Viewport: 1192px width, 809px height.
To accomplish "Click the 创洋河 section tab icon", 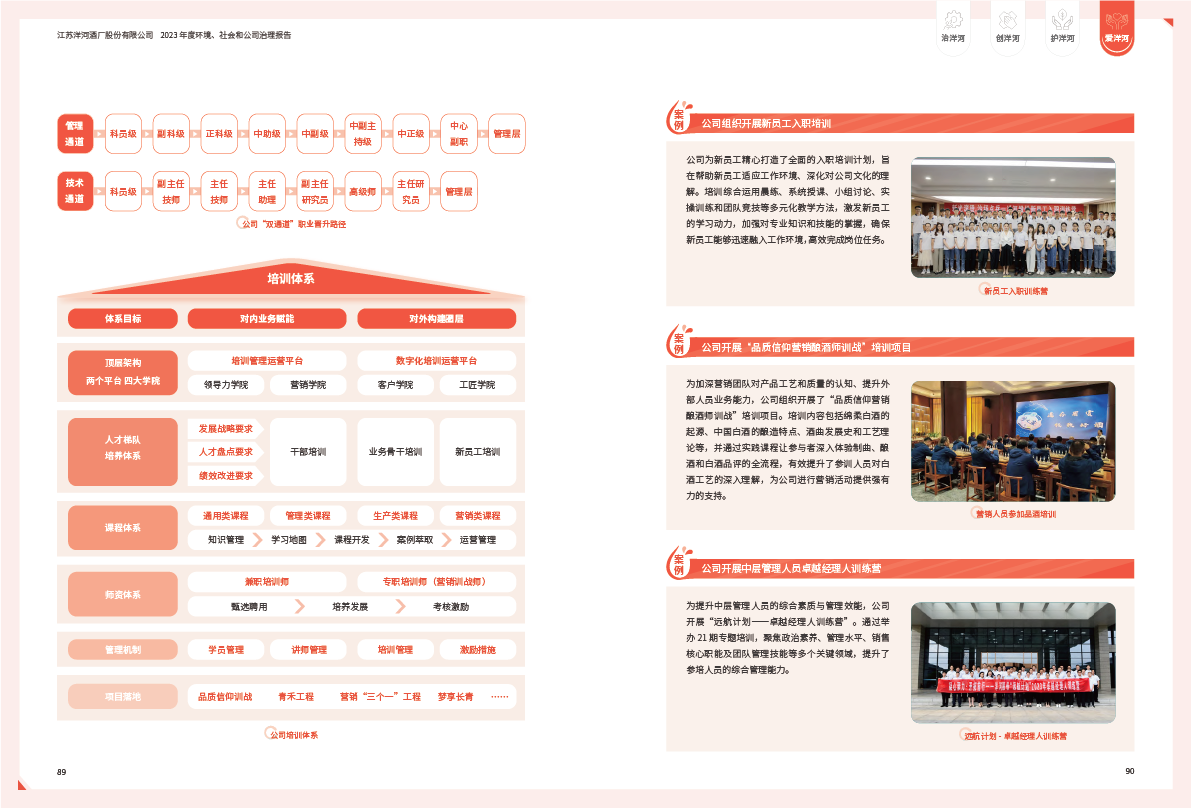I will [x=1008, y=27].
